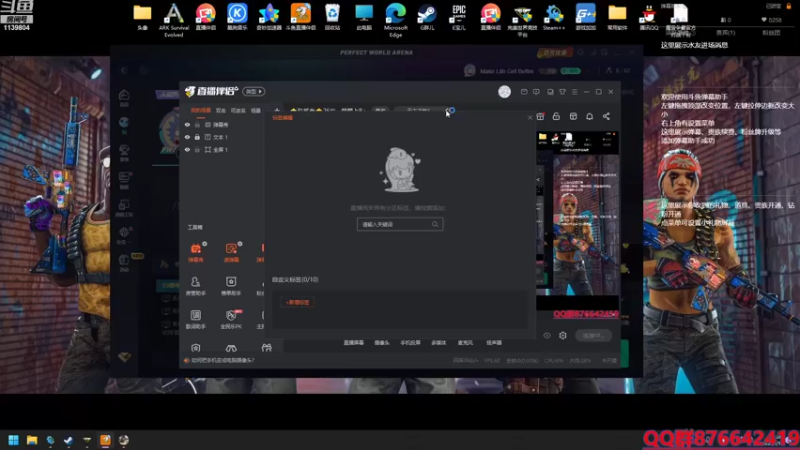Open the Kugou music K shortcut
This screenshot has height=450, width=800.
(x=237, y=17)
